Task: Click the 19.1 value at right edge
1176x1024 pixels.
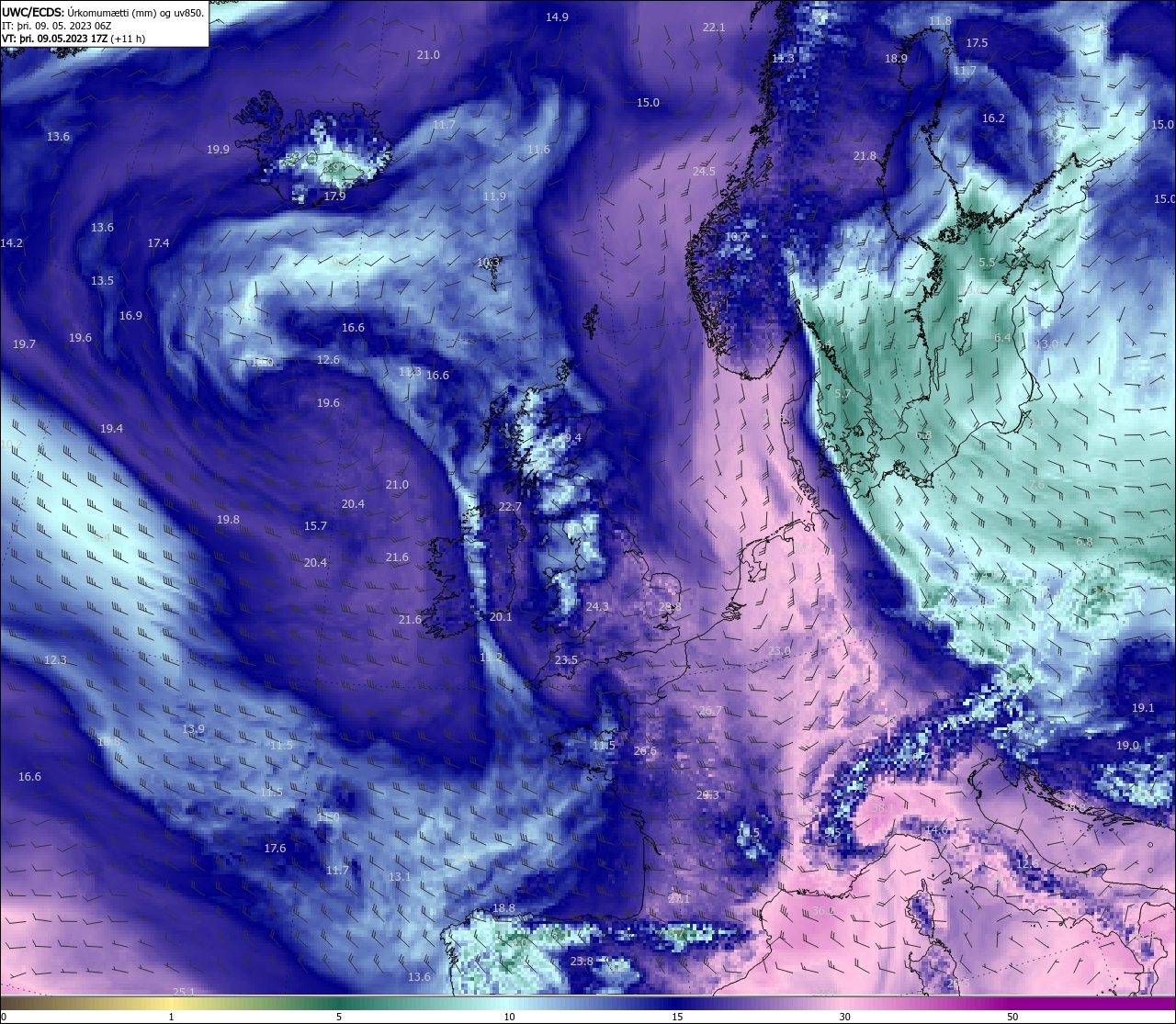Action: pyautogui.click(x=1143, y=708)
